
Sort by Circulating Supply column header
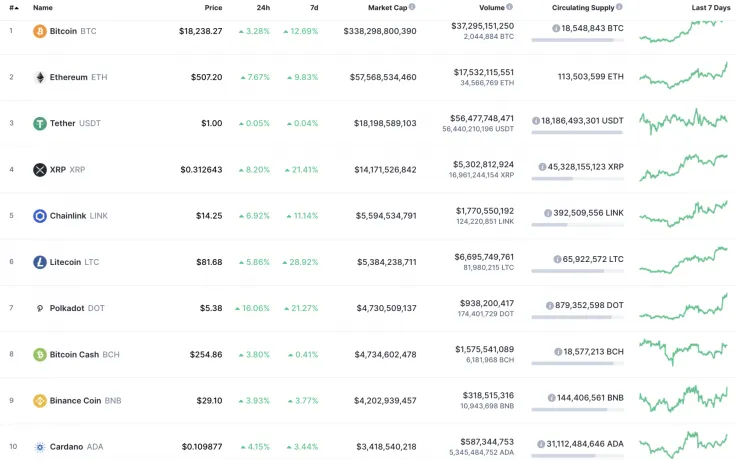point(583,8)
